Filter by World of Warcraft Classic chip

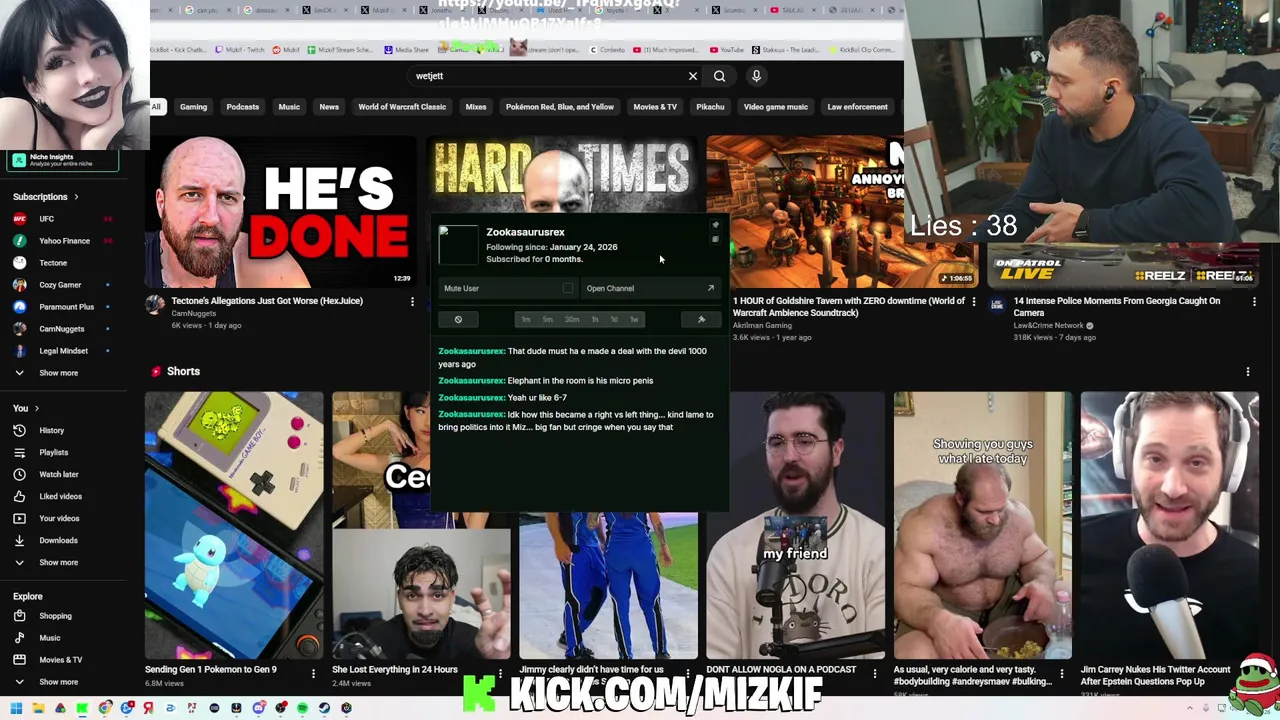[402, 107]
